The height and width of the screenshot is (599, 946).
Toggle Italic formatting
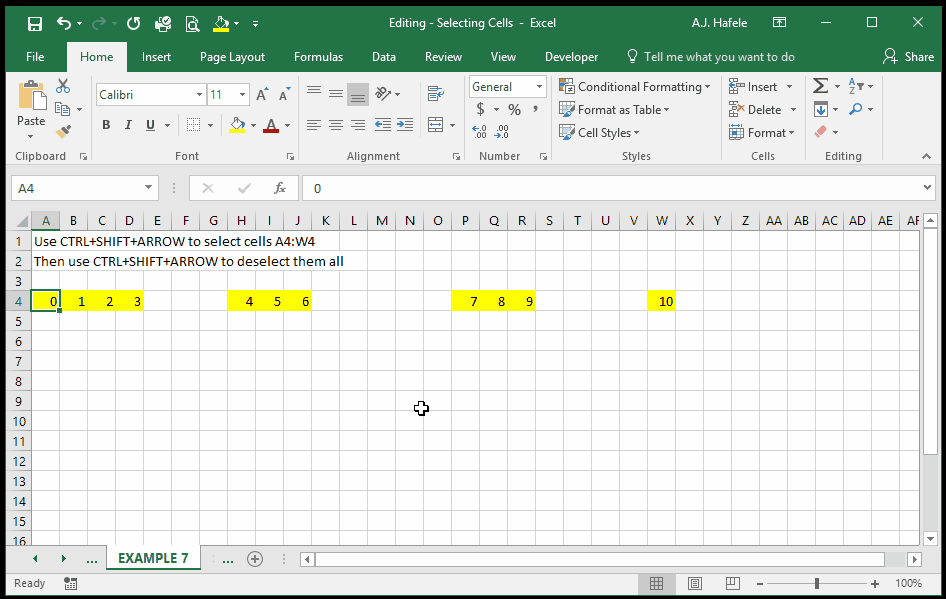(x=128, y=125)
